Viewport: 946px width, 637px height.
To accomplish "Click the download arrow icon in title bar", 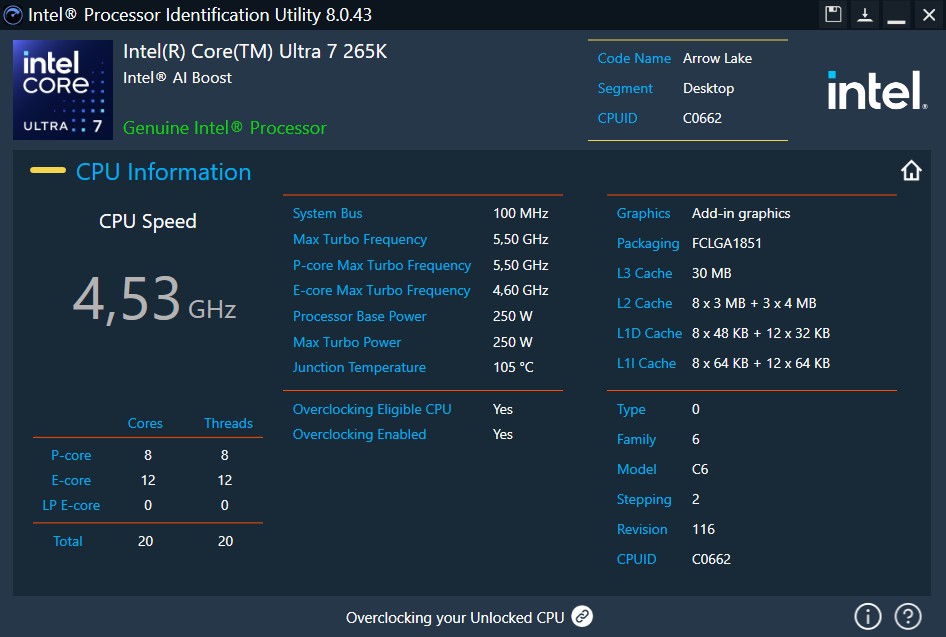I will [x=864, y=14].
